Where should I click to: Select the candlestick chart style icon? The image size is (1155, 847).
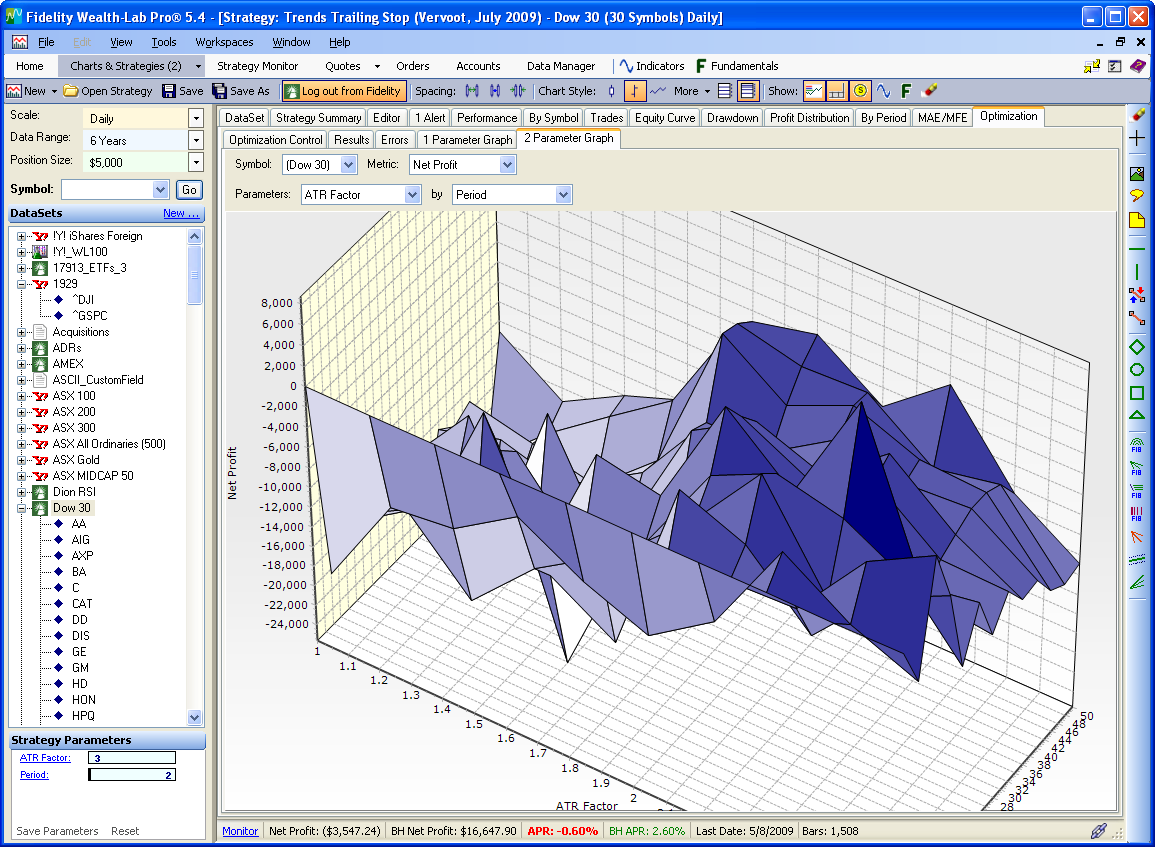click(612, 91)
